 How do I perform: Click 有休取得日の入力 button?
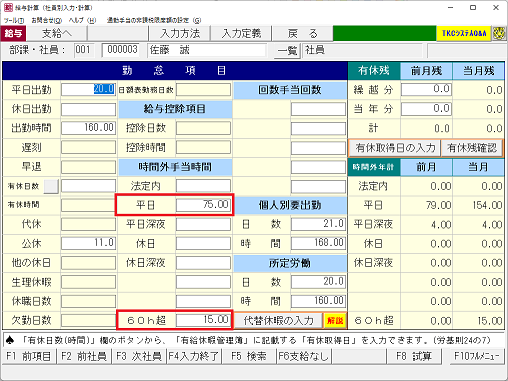point(395,148)
